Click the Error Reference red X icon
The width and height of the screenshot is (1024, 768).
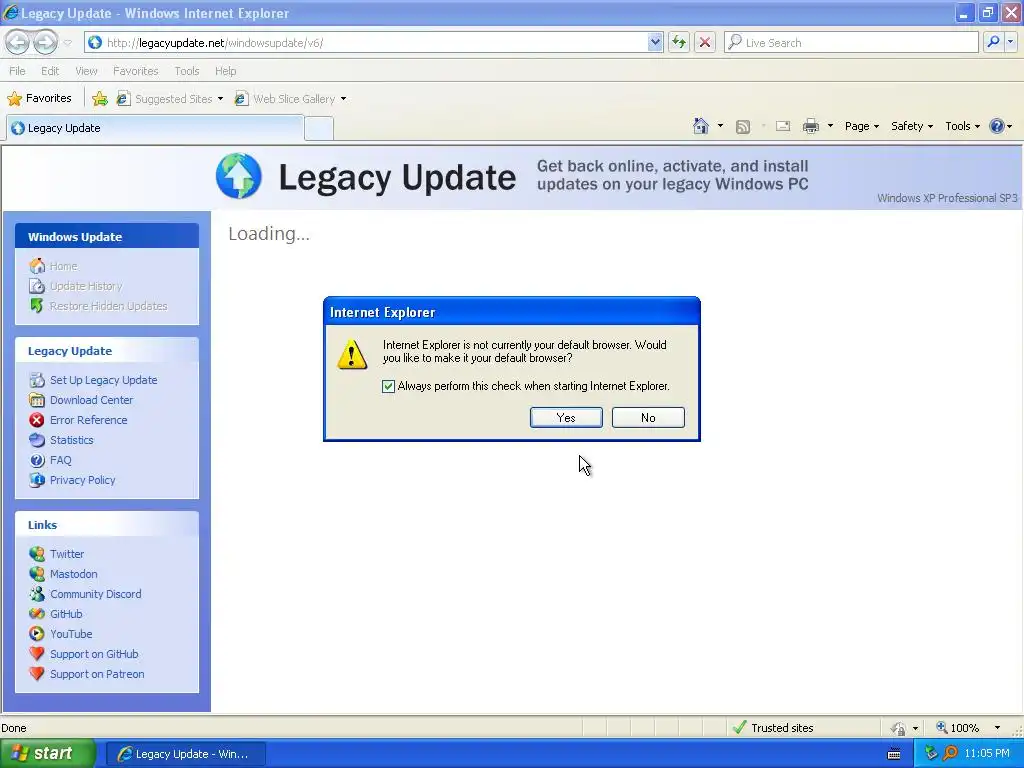tap(37, 420)
